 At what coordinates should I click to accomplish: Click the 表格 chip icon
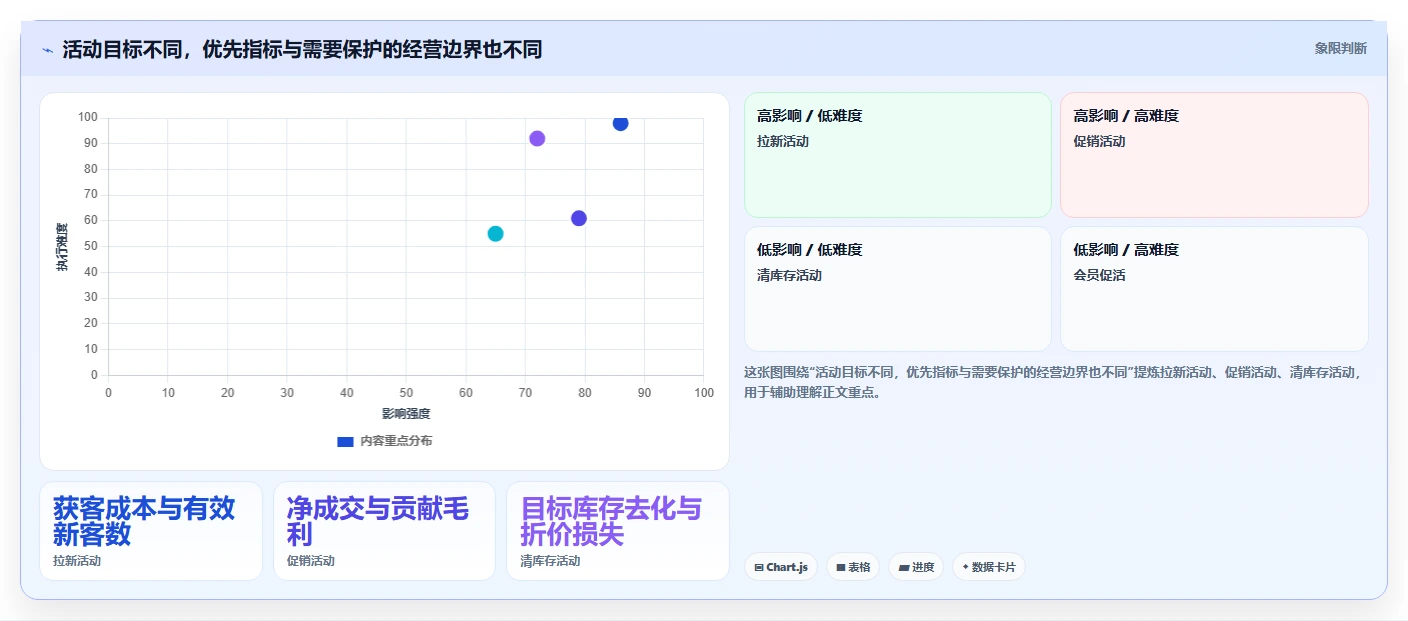(841, 568)
